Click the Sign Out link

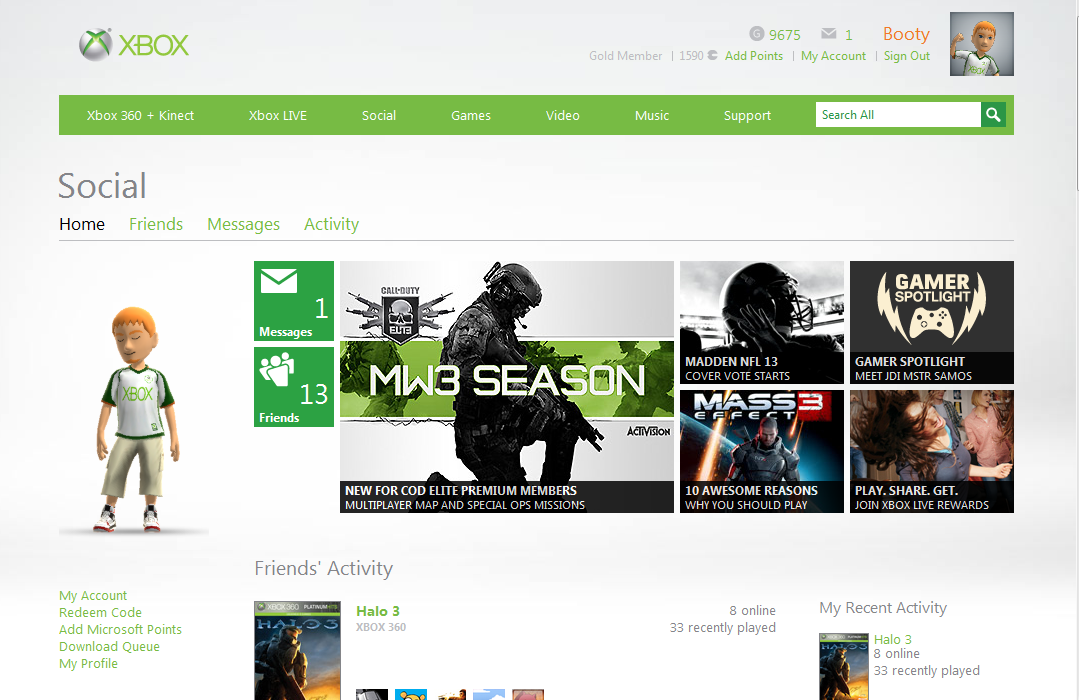click(907, 56)
